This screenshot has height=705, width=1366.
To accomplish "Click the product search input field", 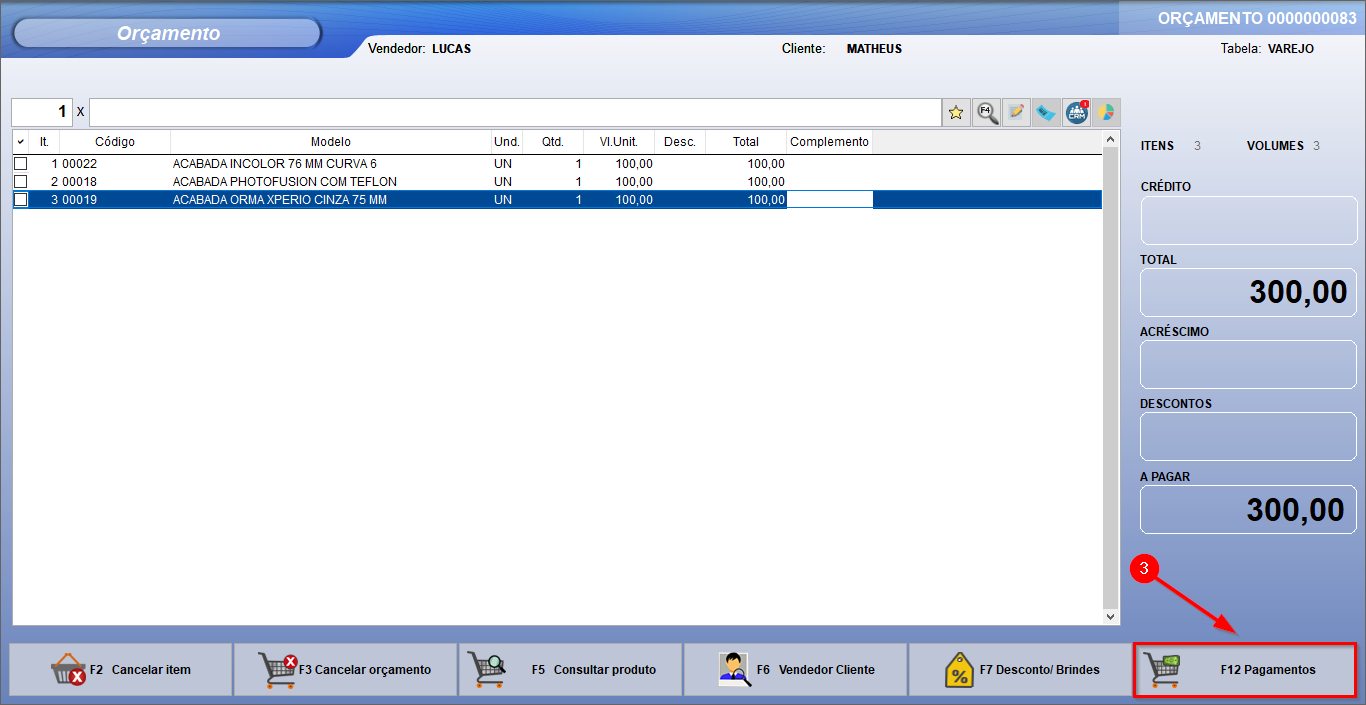I will point(515,112).
